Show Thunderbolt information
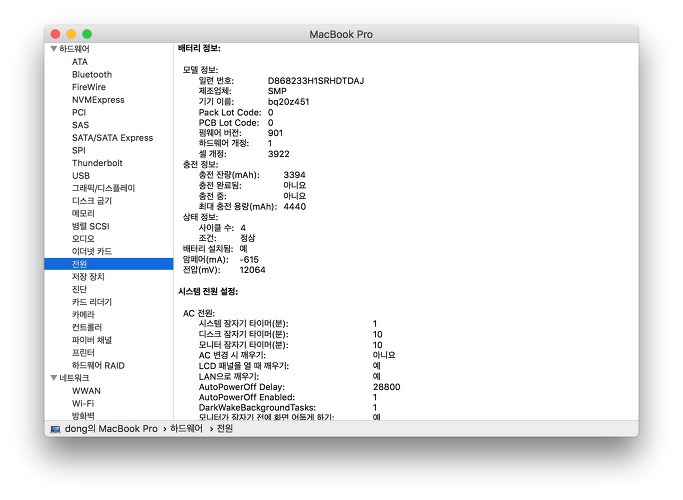The height and width of the screenshot is (500, 683). [x=97, y=163]
